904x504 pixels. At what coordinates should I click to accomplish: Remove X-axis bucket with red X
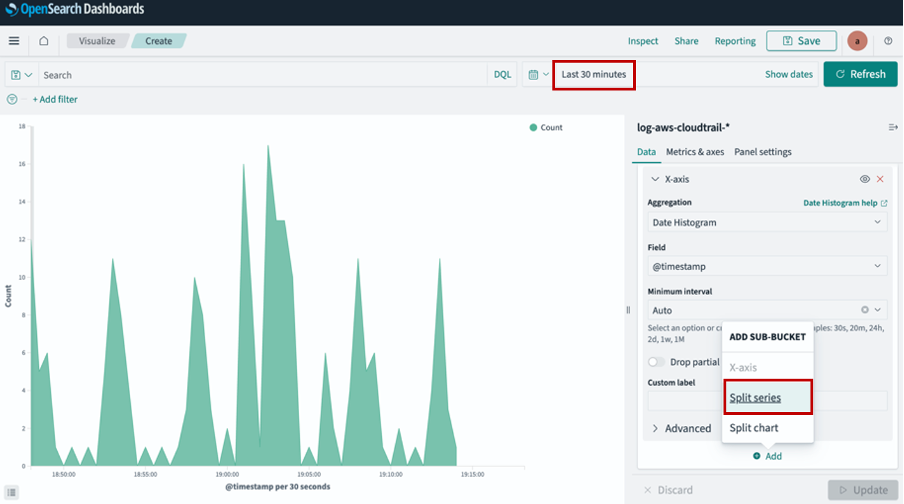tap(880, 179)
